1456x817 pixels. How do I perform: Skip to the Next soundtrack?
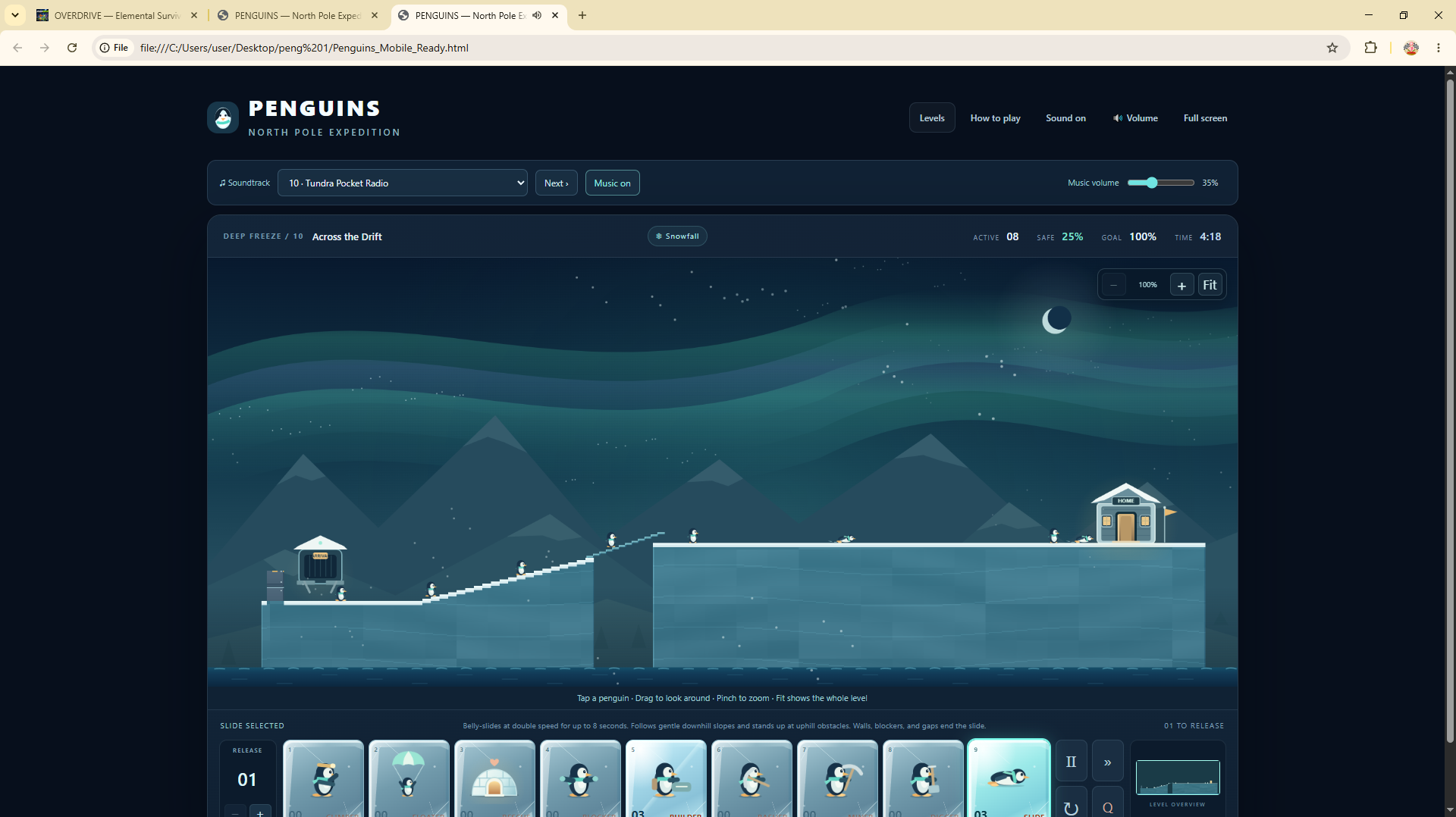[x=556, y=183]
